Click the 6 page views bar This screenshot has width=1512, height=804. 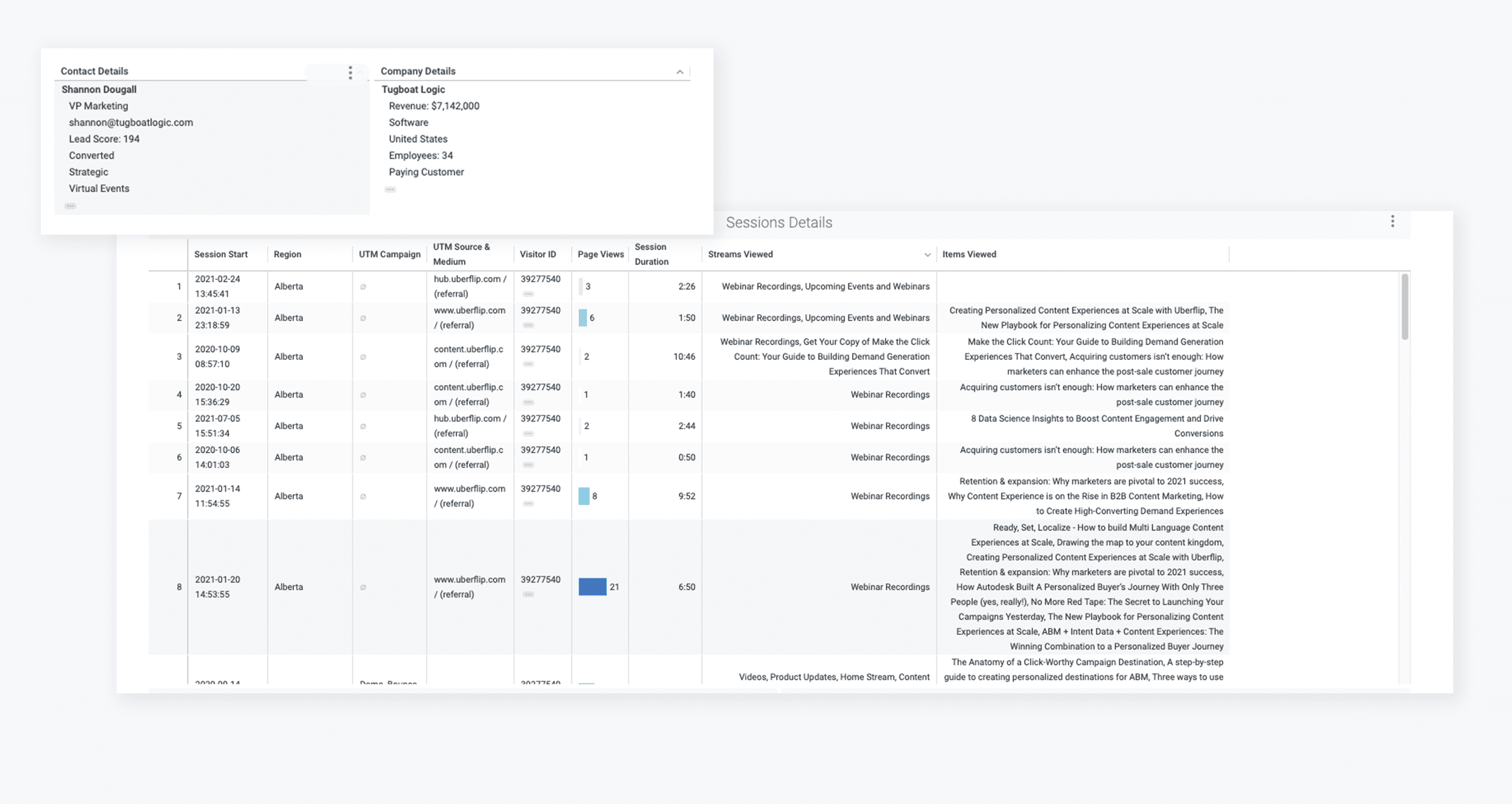[x=582, y=318]
